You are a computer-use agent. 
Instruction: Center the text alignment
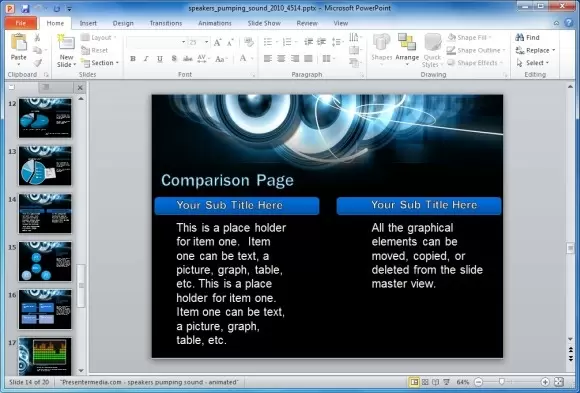pos(281,58)
